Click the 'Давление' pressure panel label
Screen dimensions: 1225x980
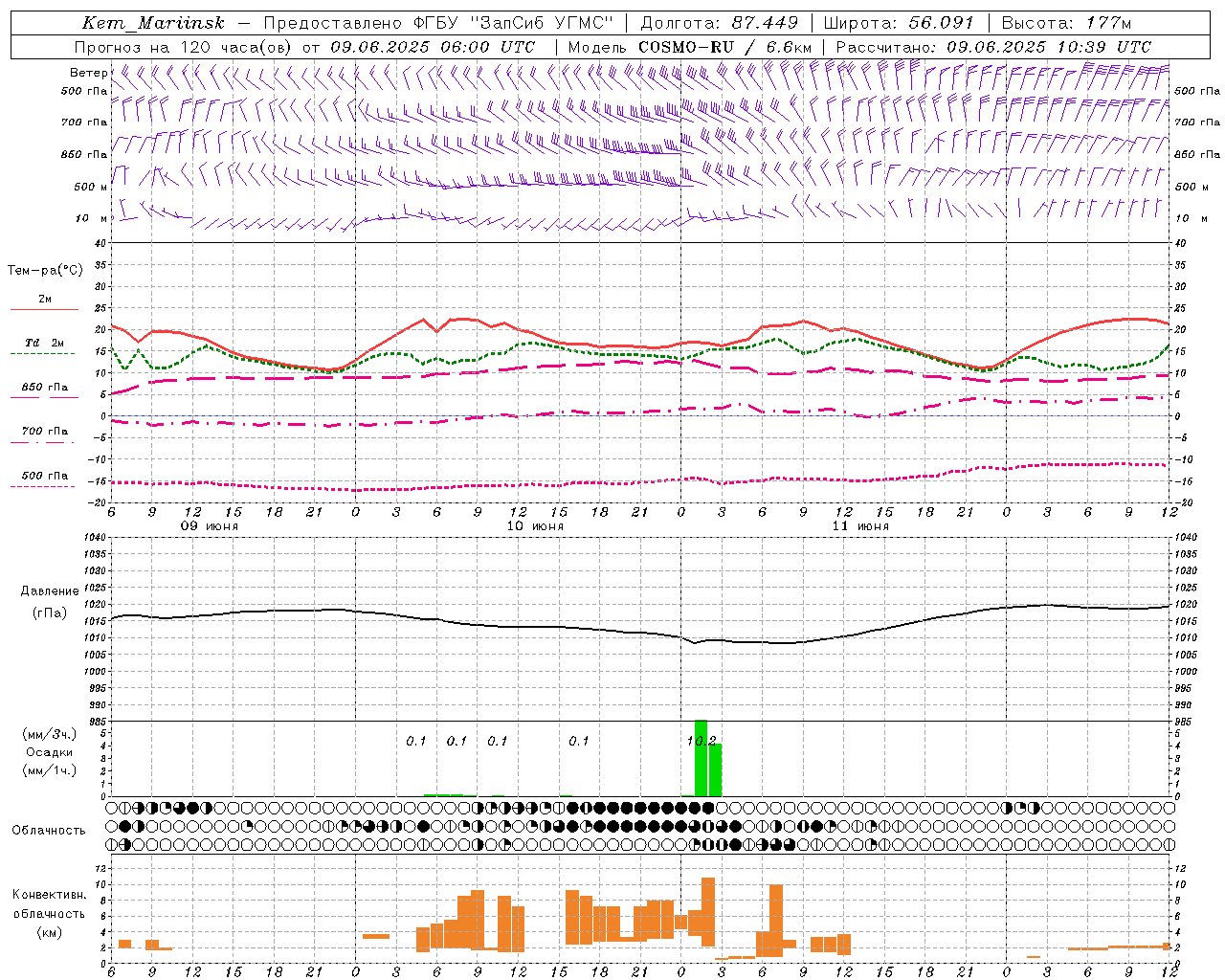[50, 591]
